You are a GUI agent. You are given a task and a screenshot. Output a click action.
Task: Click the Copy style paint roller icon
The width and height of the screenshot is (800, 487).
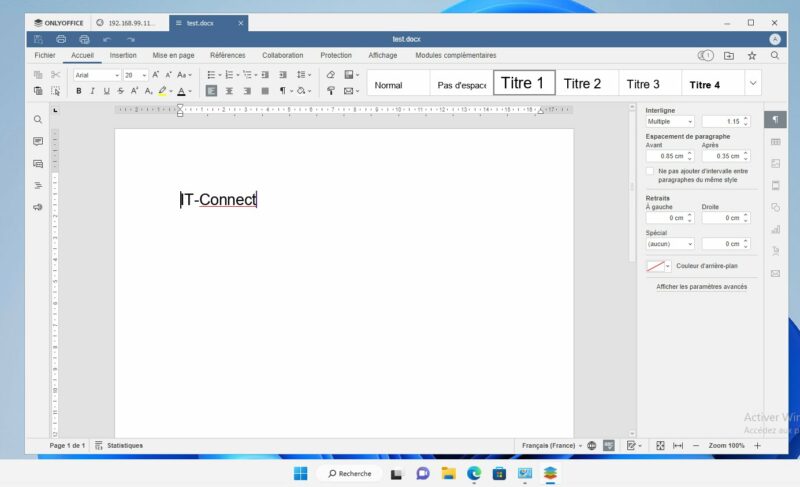click(x=331, y=91)
